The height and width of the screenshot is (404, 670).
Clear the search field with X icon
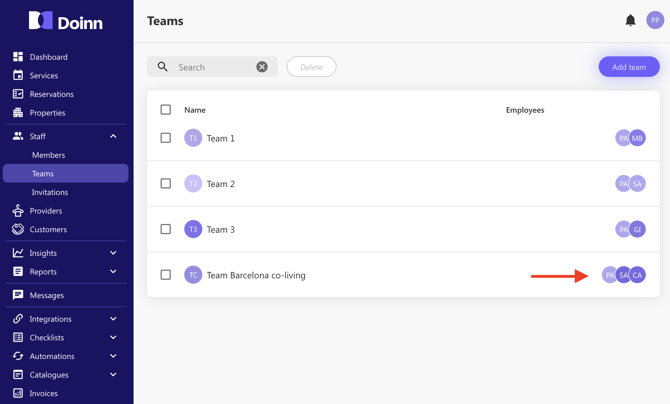pos(262,67)
